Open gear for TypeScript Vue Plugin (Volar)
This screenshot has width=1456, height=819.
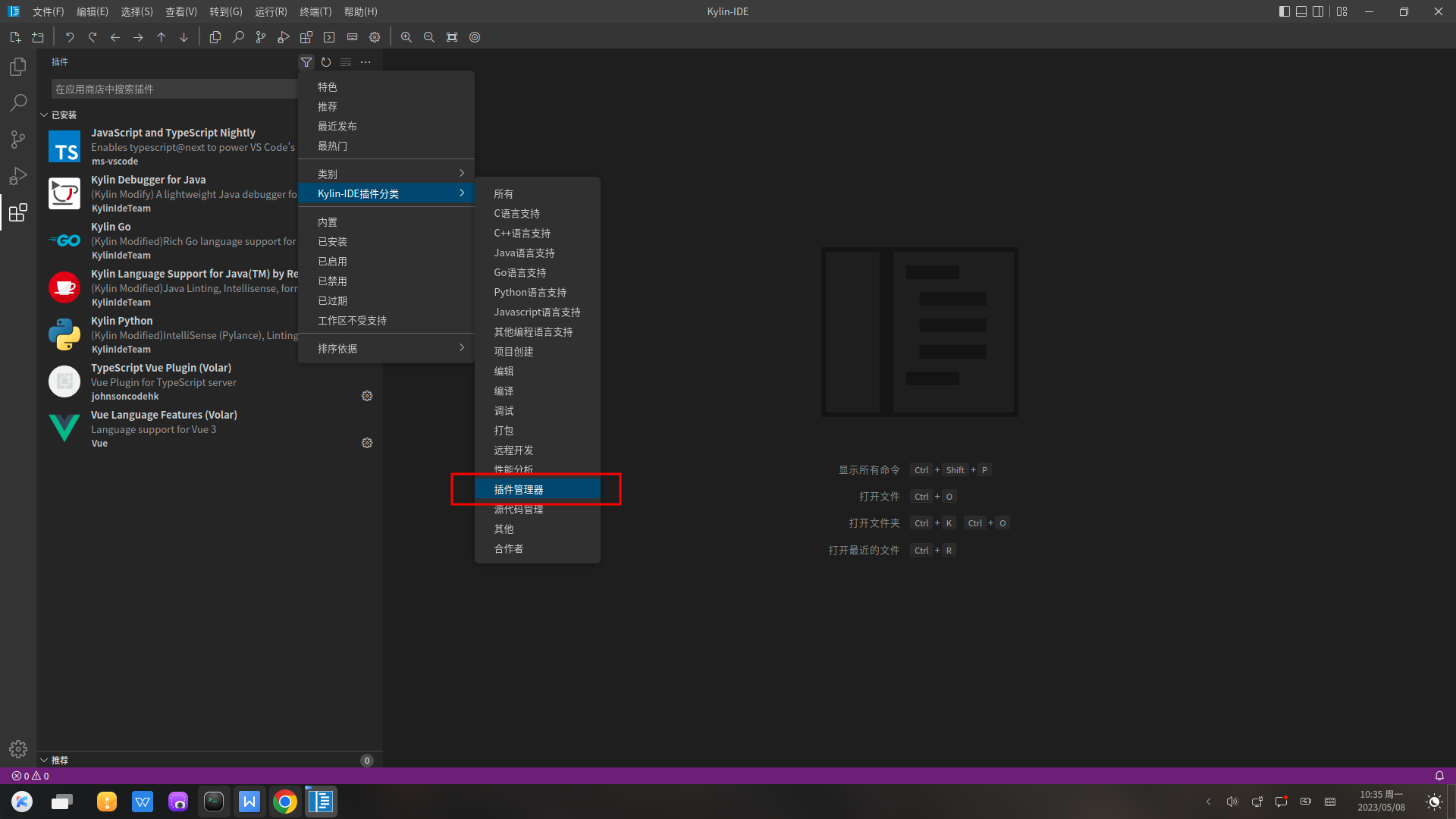click(x=367, y=396)
